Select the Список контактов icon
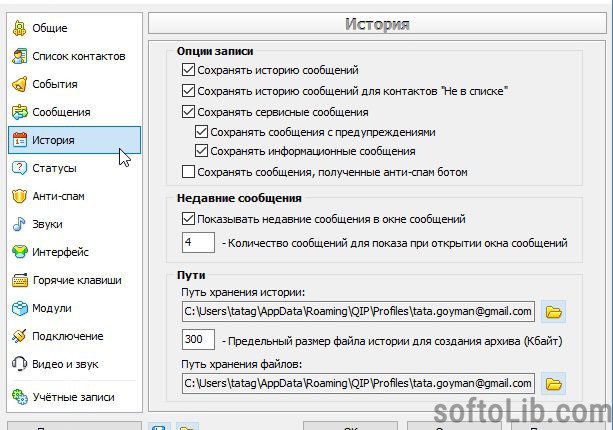The image size is (613, 430). (19, 56)
